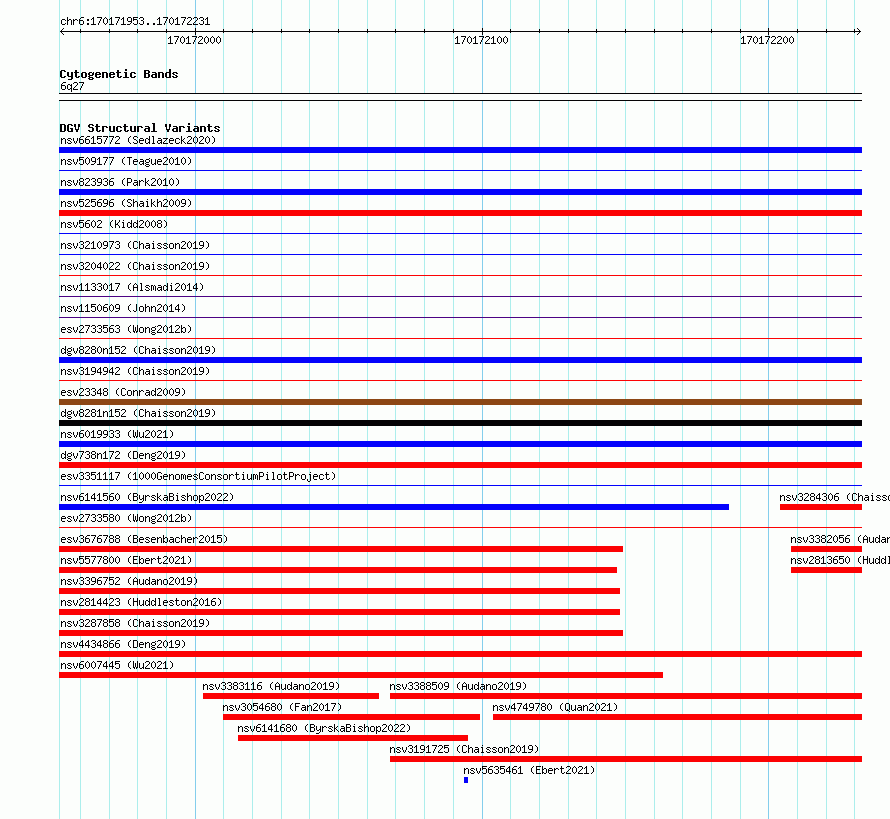Select the nsv3194942 (Chaisson2019) entry

(135, 371)
